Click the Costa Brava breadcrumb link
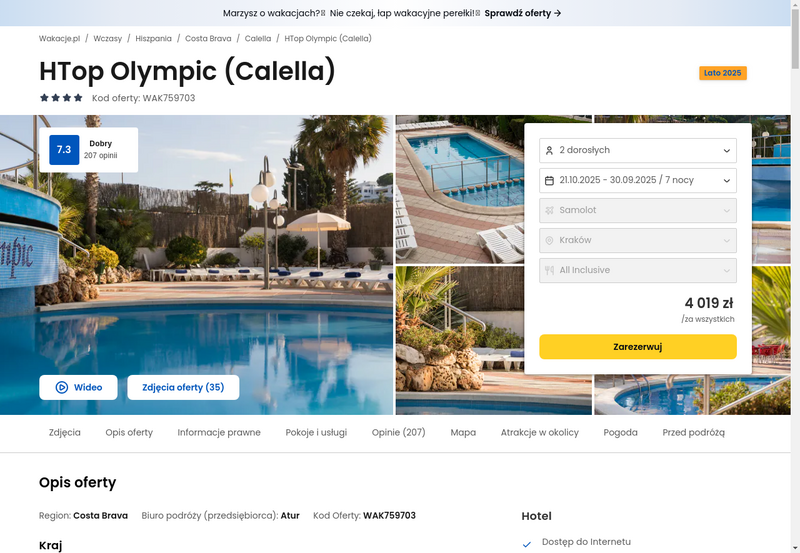Image resolution: width=800 pixels, height=553 pixels. tap(208, 38)
